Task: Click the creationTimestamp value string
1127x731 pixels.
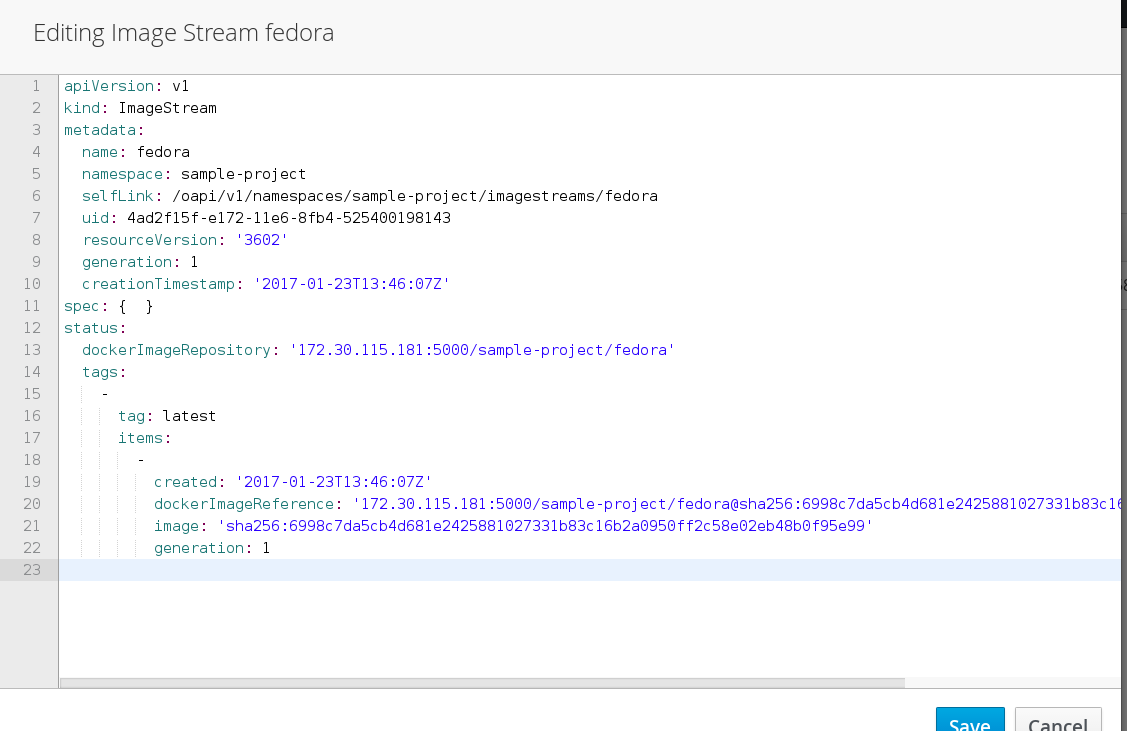Action: pos(352,284)
